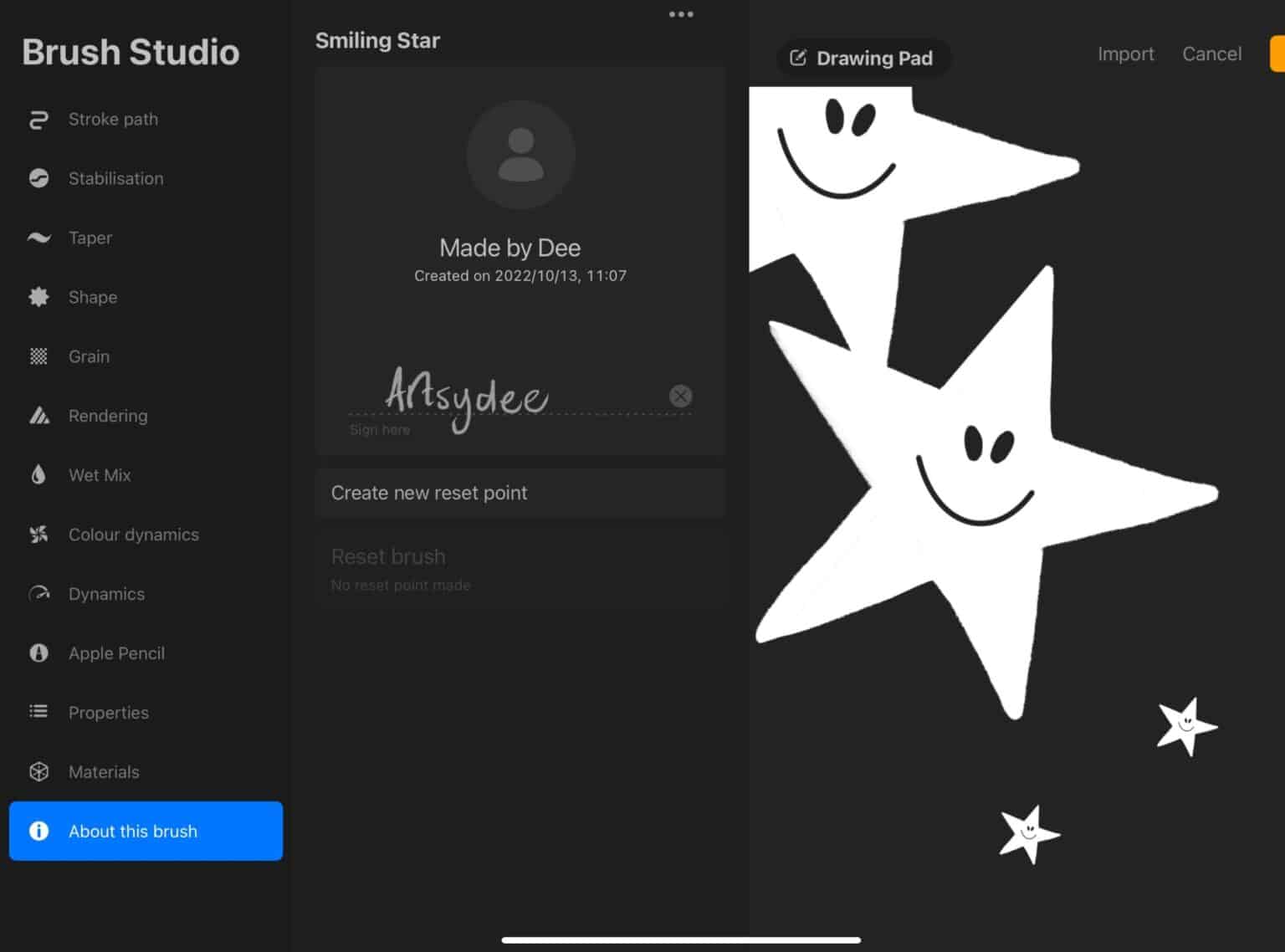Switch to the About this brush section
The width and height of the screenshot is (1285, 952).
(146, 831)
